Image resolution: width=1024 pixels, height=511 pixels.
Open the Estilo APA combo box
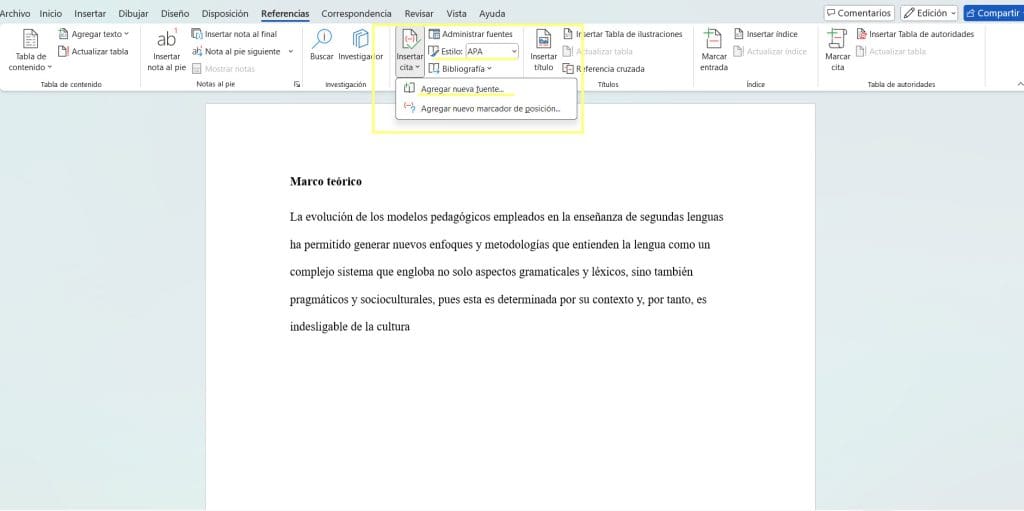click(492, 52)
